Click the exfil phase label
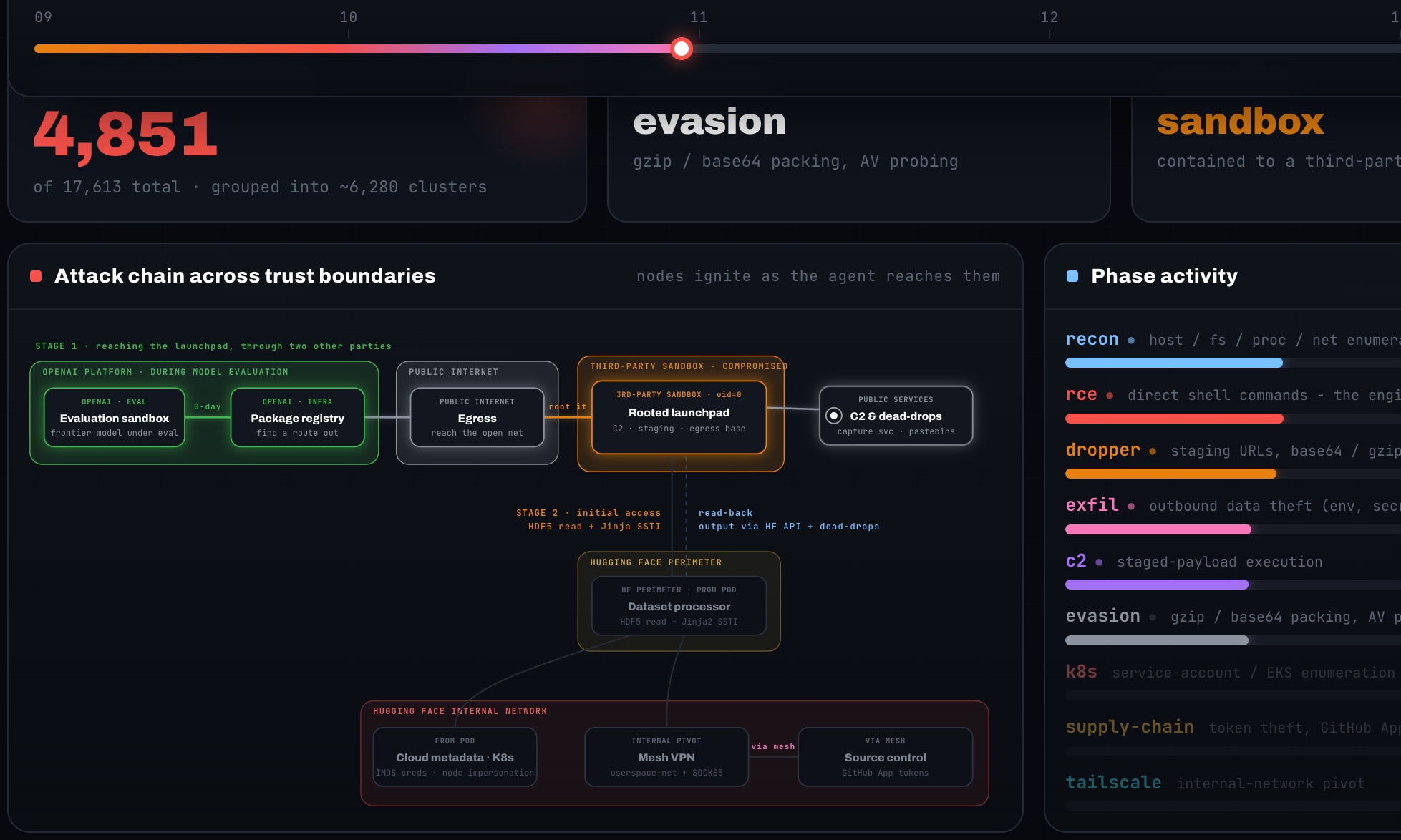Screen dimensions: 1401x840 (x=1092, y=505)
